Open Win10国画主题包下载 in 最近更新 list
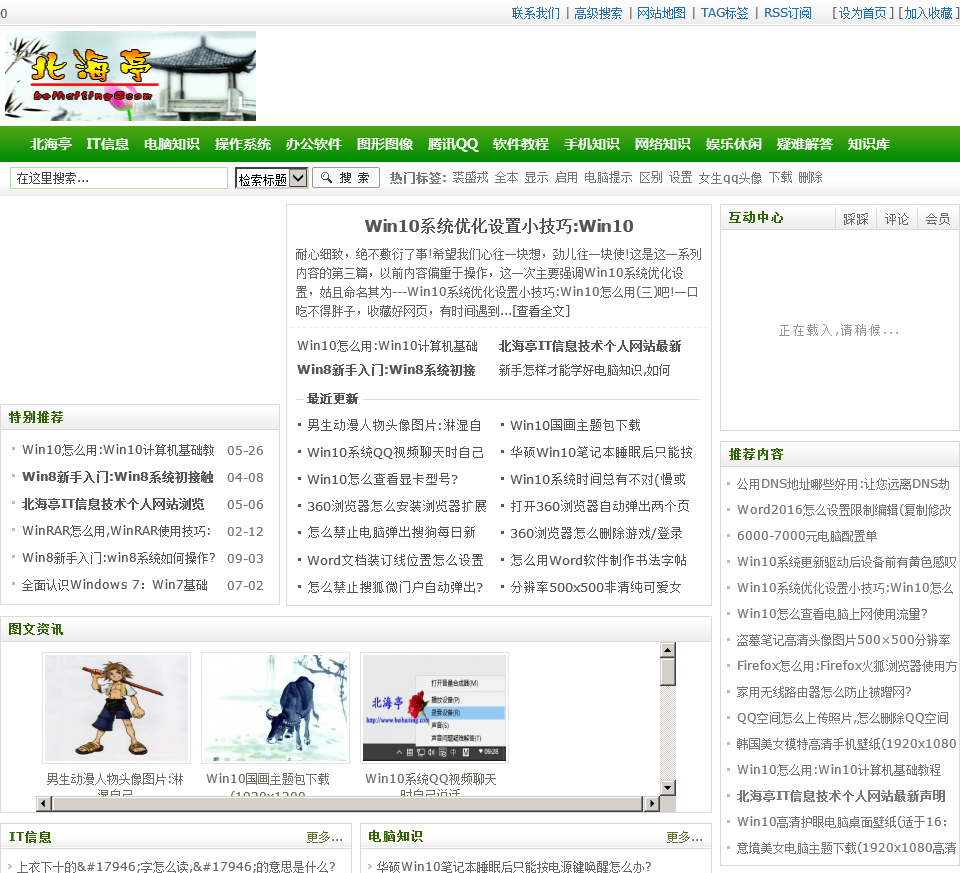960x873 pixels. coord(576,425)
